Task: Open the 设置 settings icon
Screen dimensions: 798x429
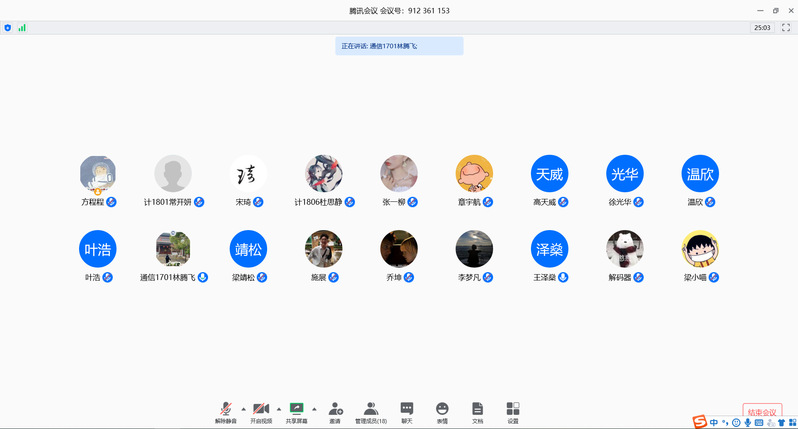Action: [x=513, y=411]
